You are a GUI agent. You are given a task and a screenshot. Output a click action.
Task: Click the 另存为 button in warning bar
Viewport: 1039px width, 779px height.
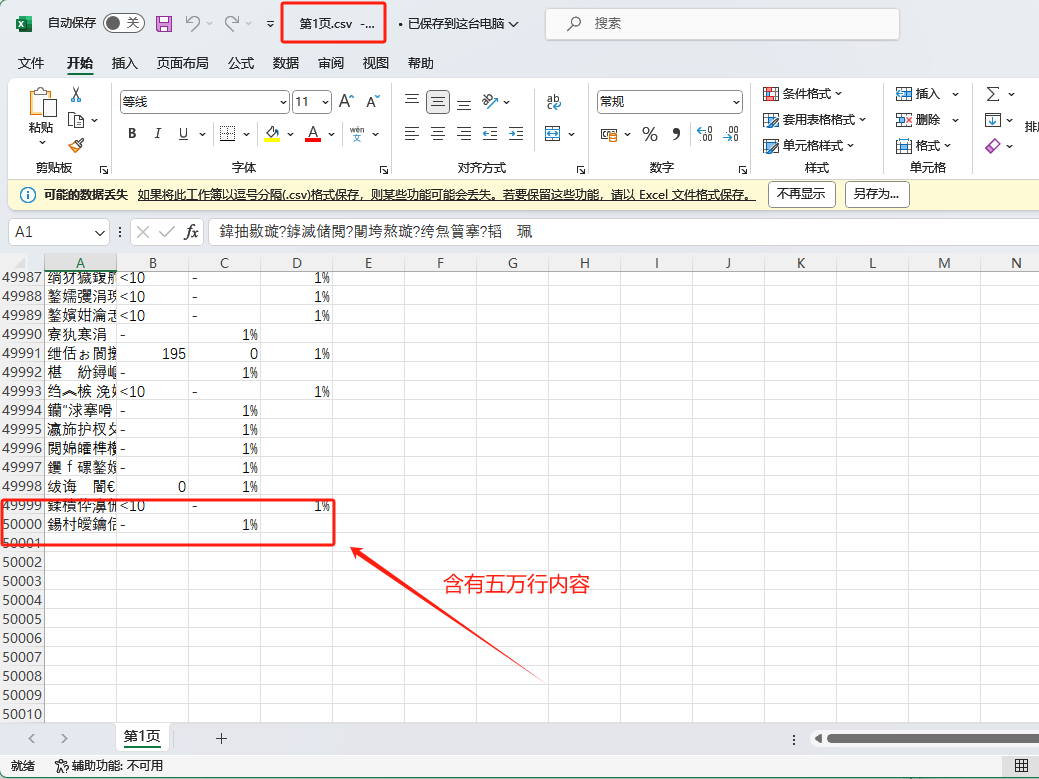[x=876, y=194]
